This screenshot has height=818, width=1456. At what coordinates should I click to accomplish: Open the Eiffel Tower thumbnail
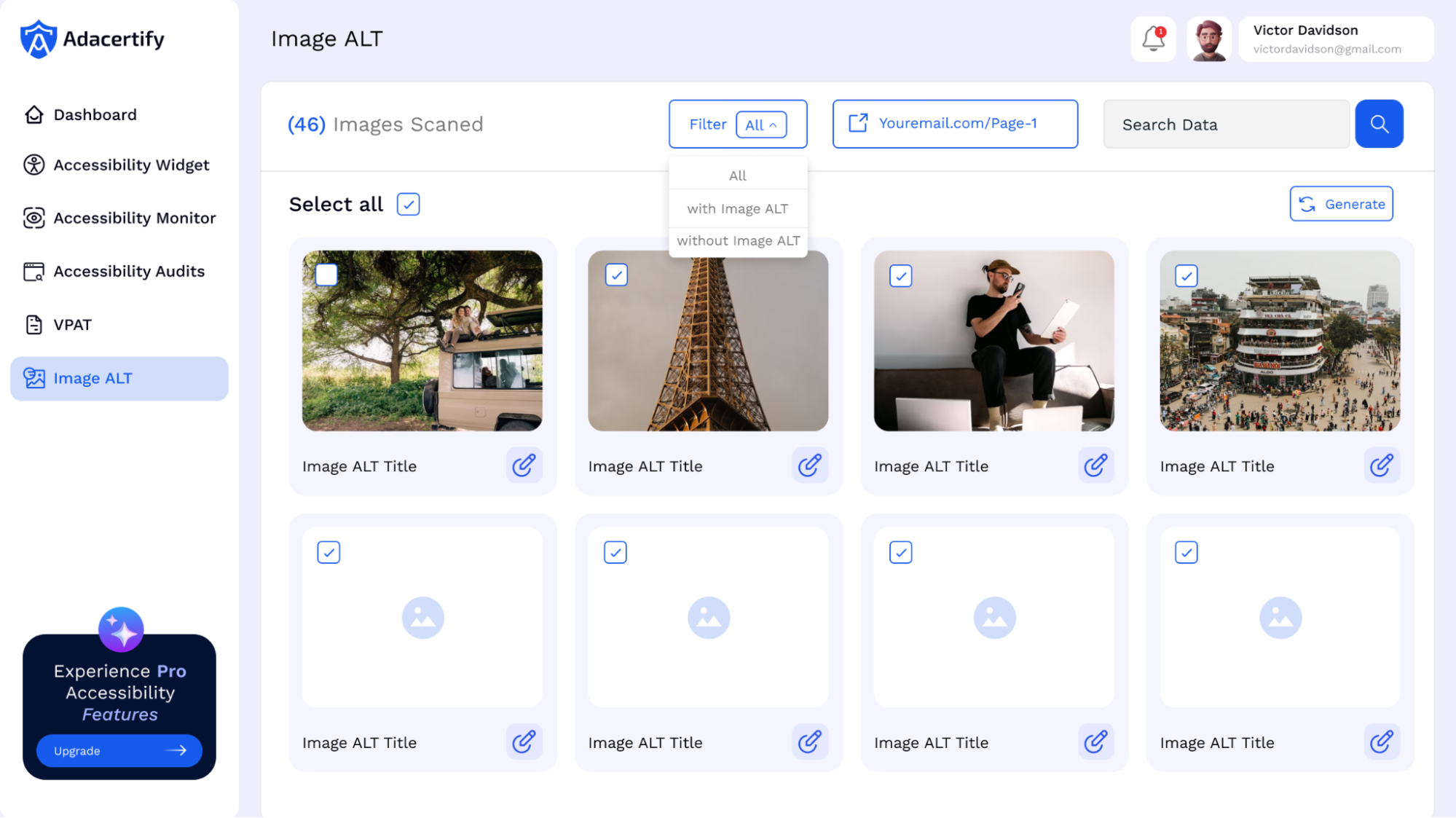point(708,341)
